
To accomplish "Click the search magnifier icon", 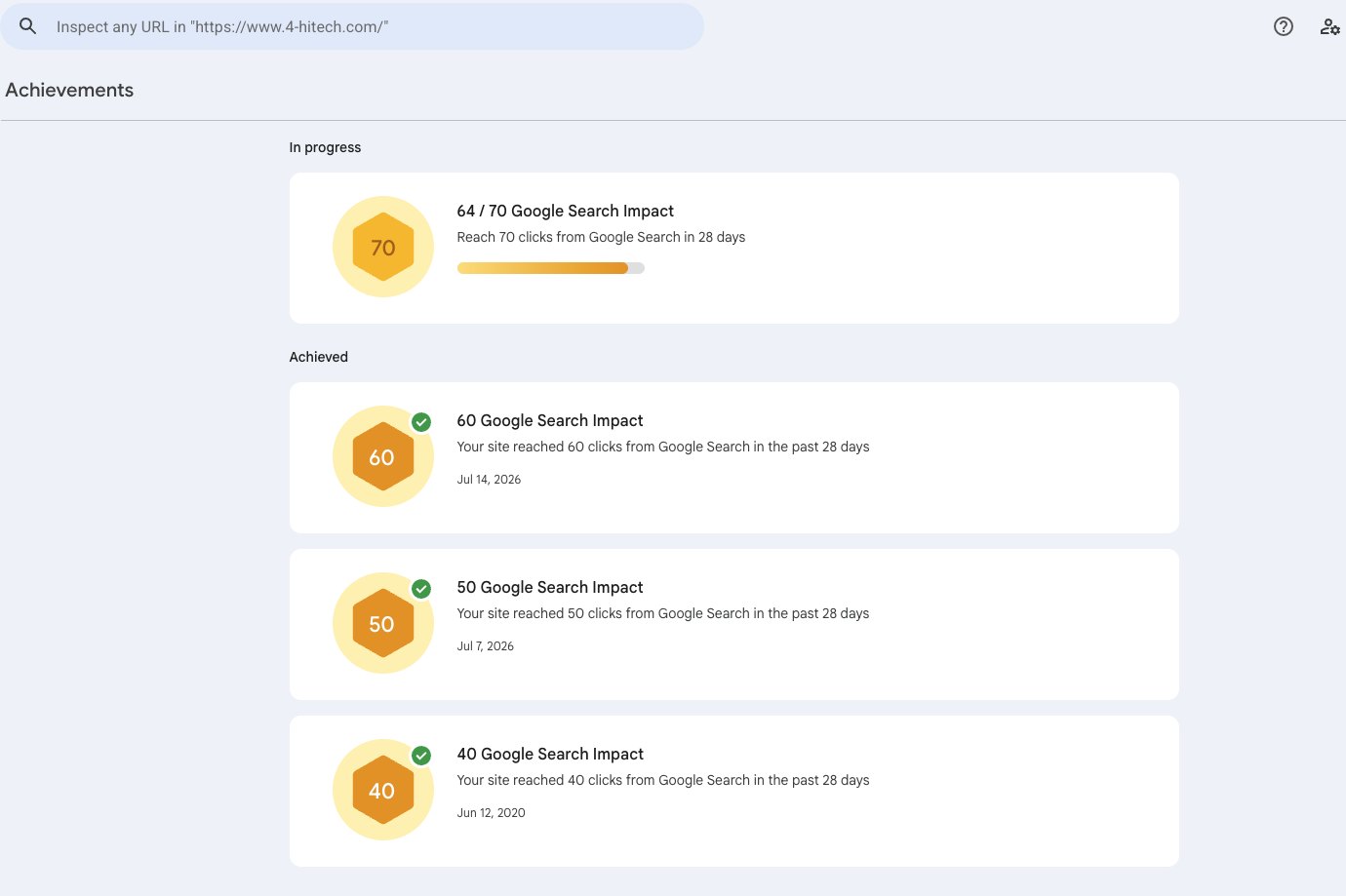I will click(27, 26).
